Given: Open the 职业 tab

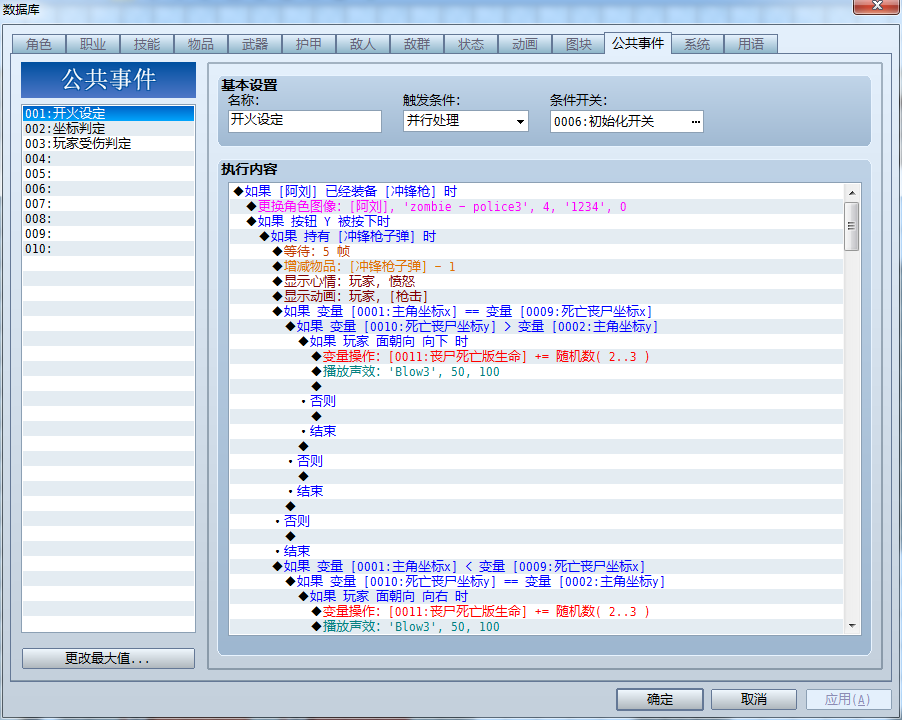Looking at the screenshot, I should pyautogui.click(x=93, y=44).
